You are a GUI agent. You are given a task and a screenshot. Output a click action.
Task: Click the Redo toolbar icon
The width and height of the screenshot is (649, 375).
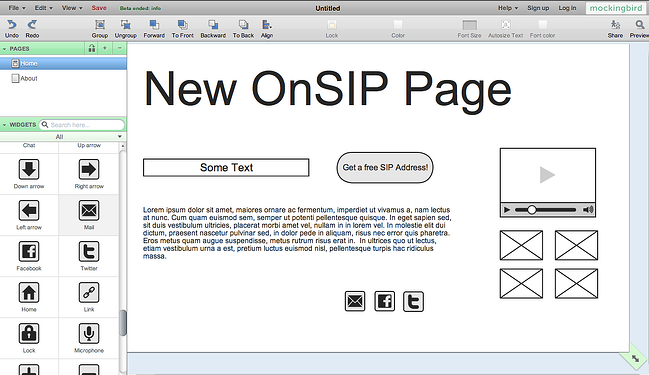(x=32, y=24)
